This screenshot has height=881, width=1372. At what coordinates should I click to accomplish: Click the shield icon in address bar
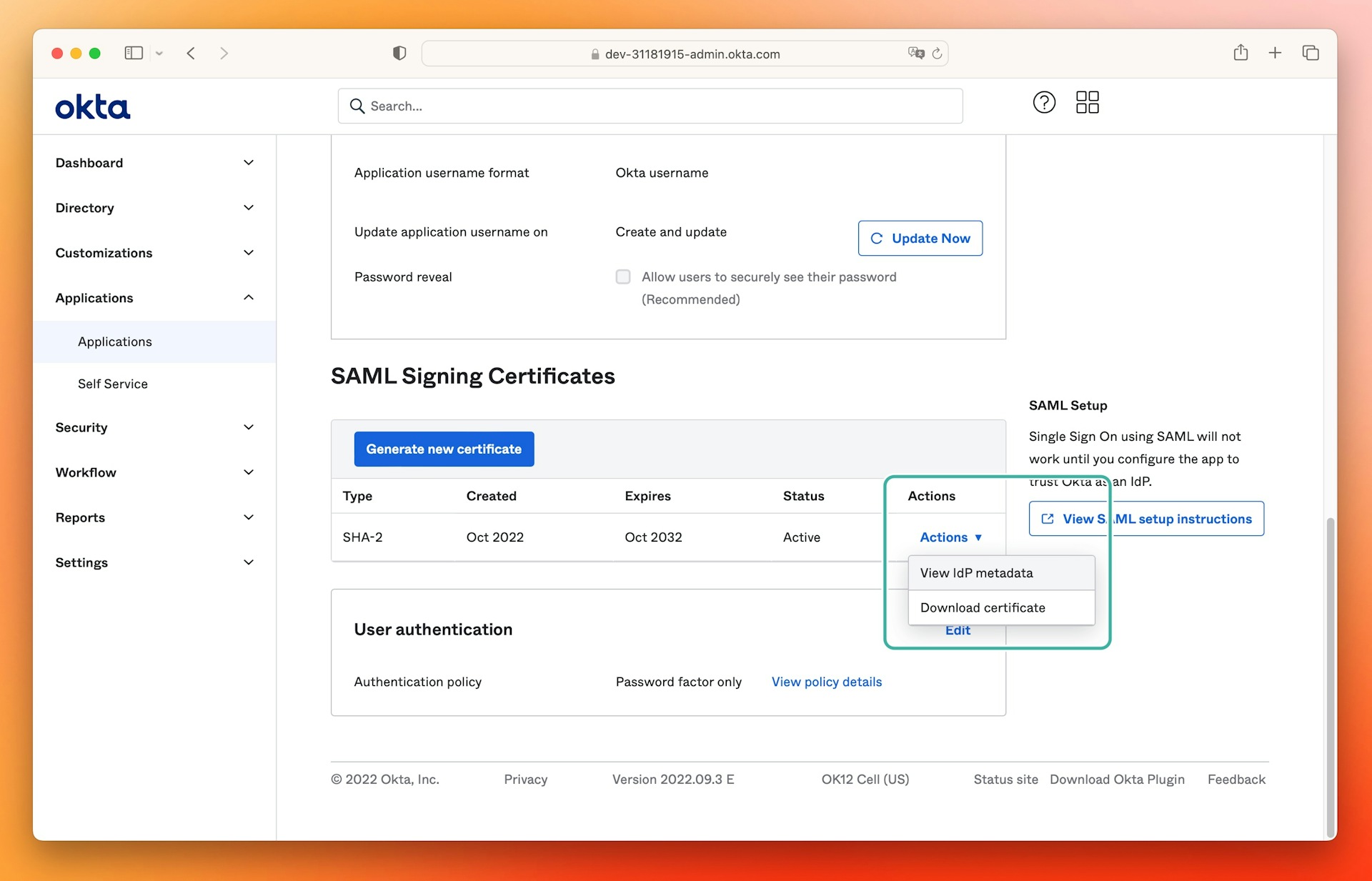point(399,52)
